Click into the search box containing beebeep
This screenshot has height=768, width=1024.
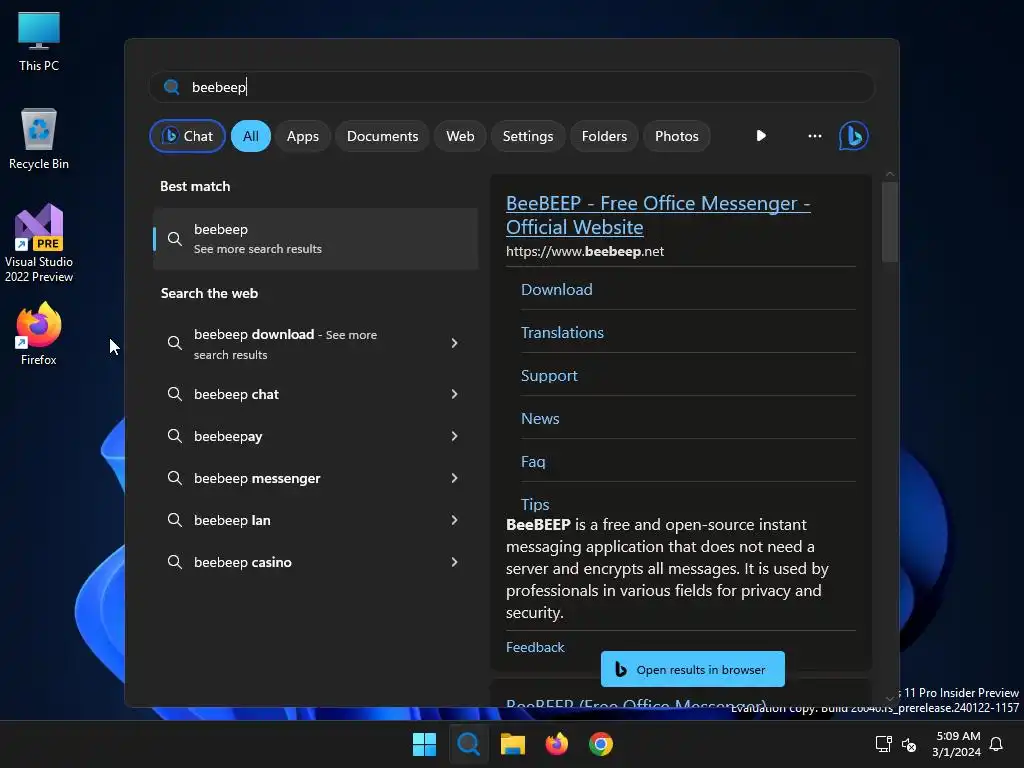click(x=512, y=87)
